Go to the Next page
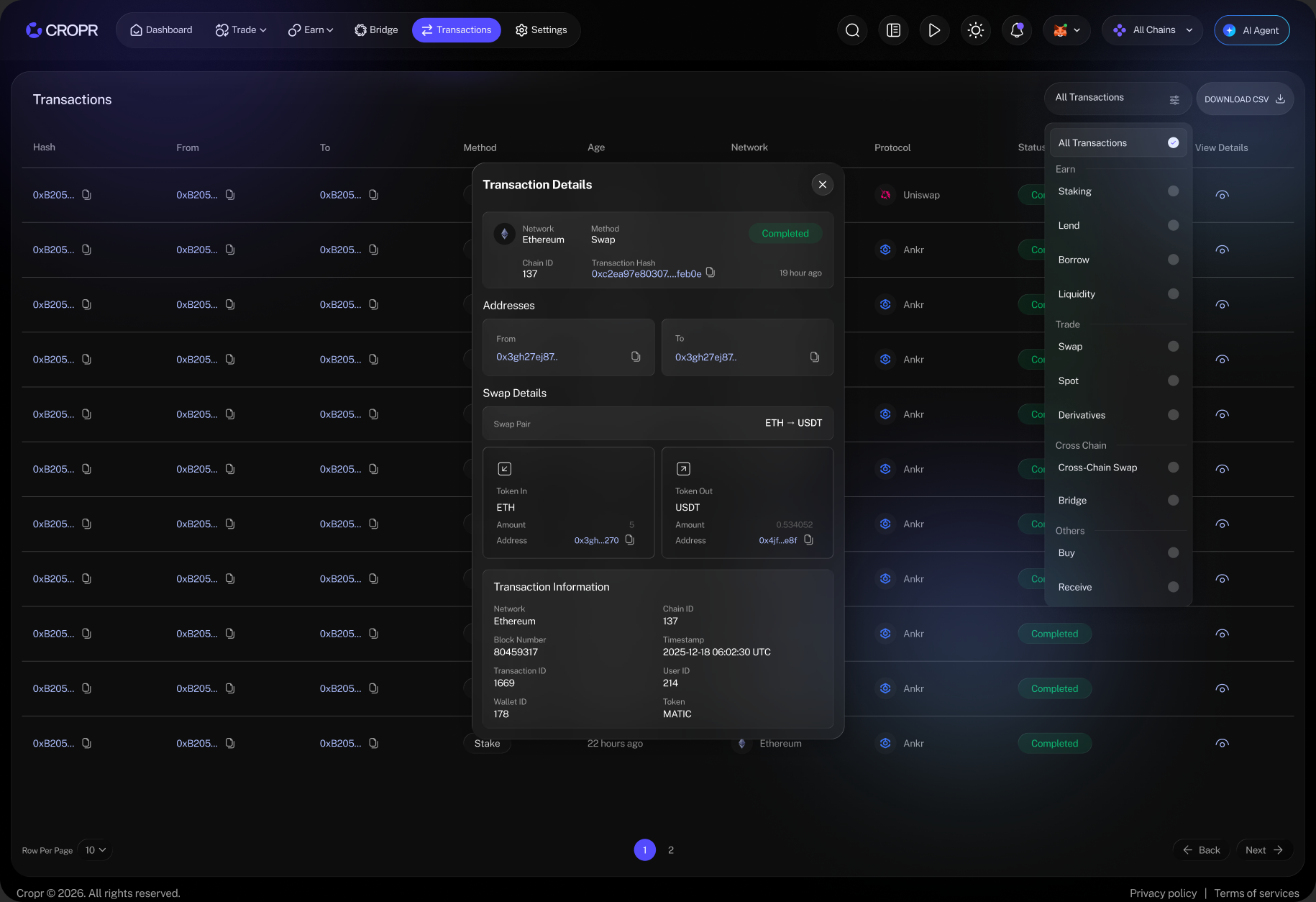The height and width of the screenshot is (902, 1316). (x=1264, y=850)
